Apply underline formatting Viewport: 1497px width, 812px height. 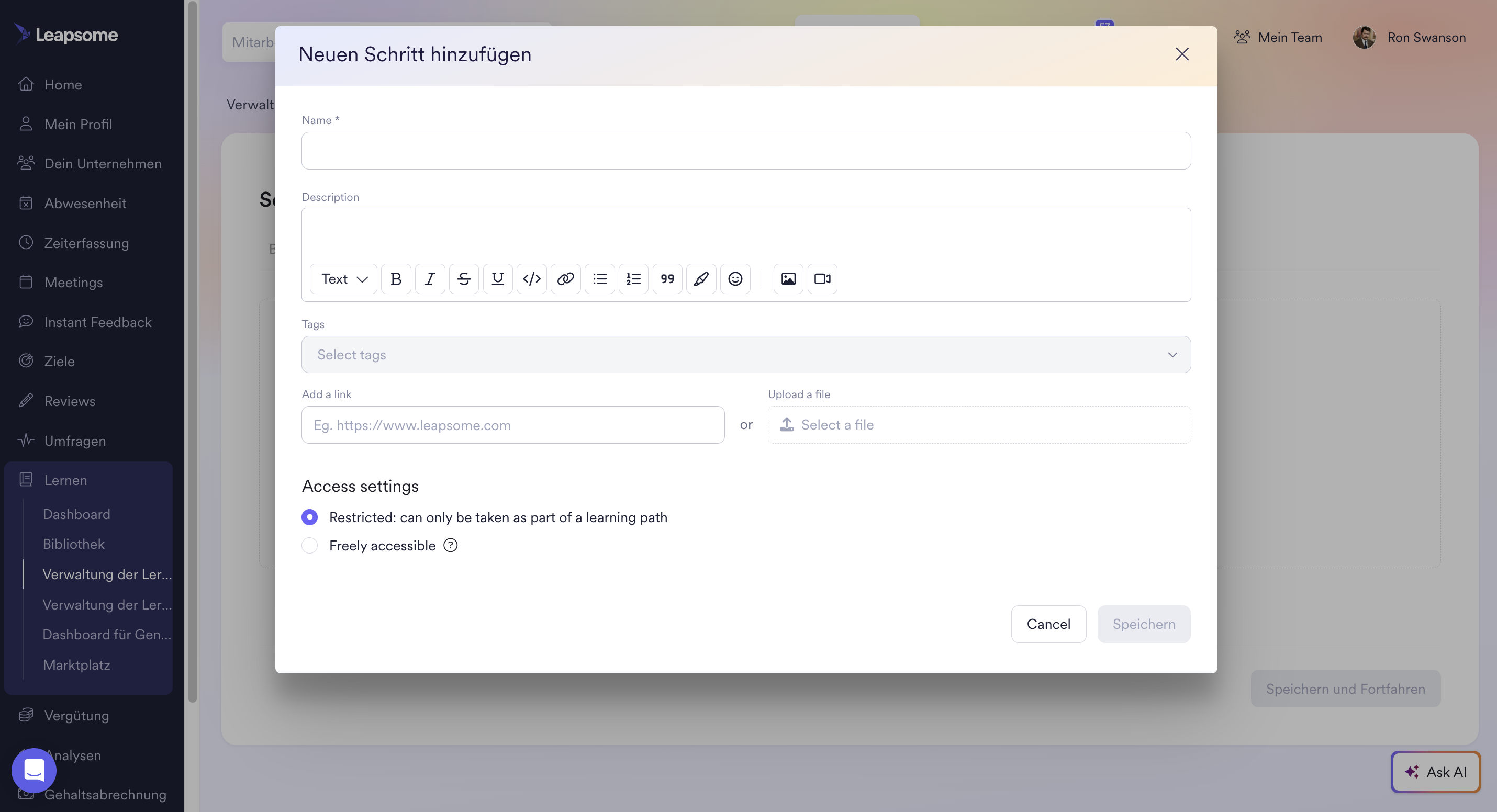[x=497, y=279]
